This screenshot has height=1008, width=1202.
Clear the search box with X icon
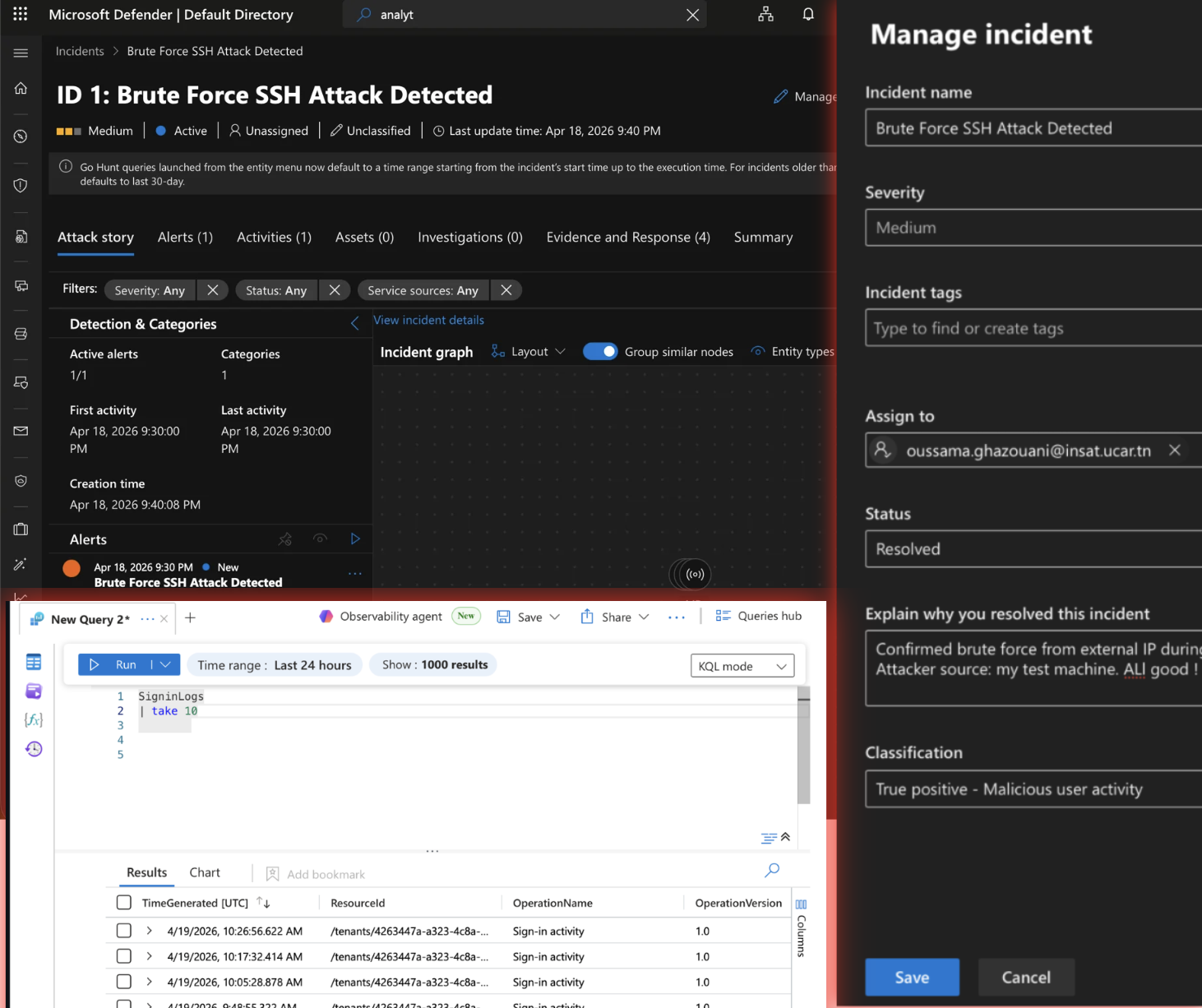[692, 15]
